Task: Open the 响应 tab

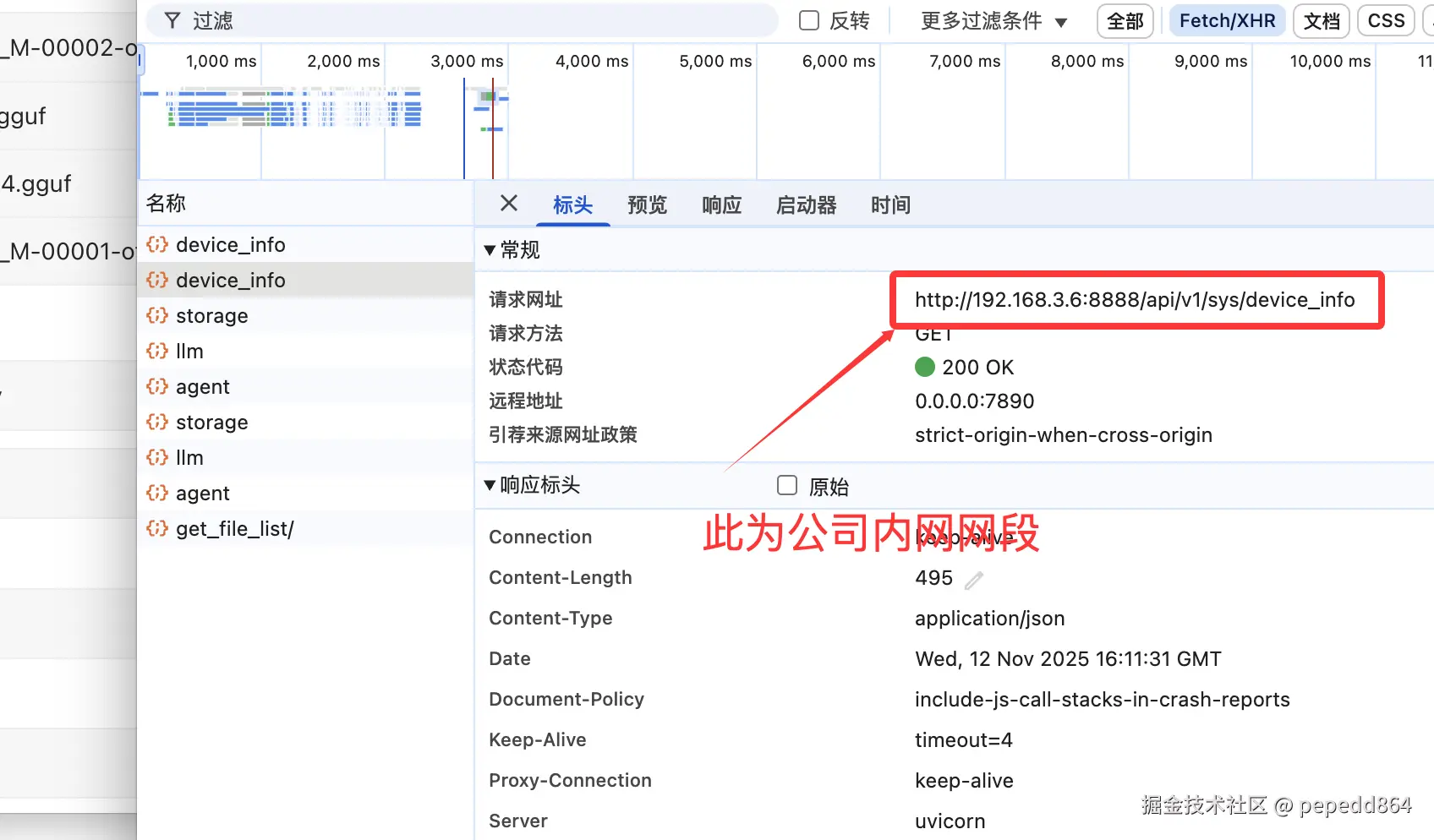Action: (x=722, y=205)
